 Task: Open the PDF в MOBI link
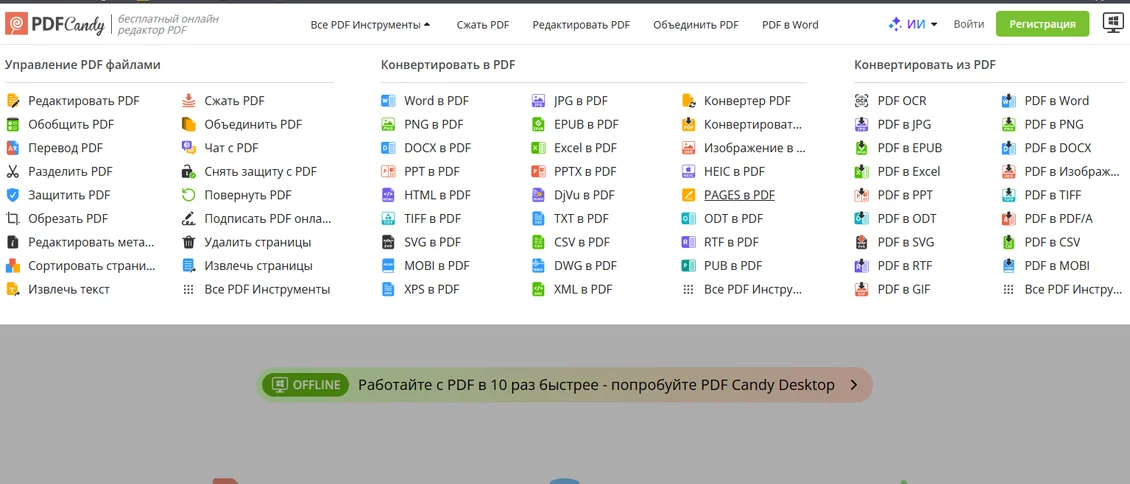1057,266
